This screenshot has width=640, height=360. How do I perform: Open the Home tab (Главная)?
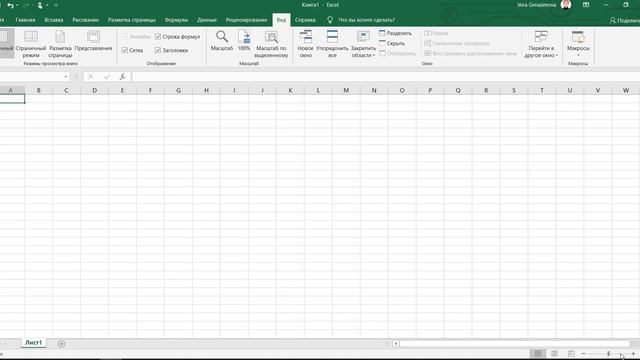click(25, 20)
